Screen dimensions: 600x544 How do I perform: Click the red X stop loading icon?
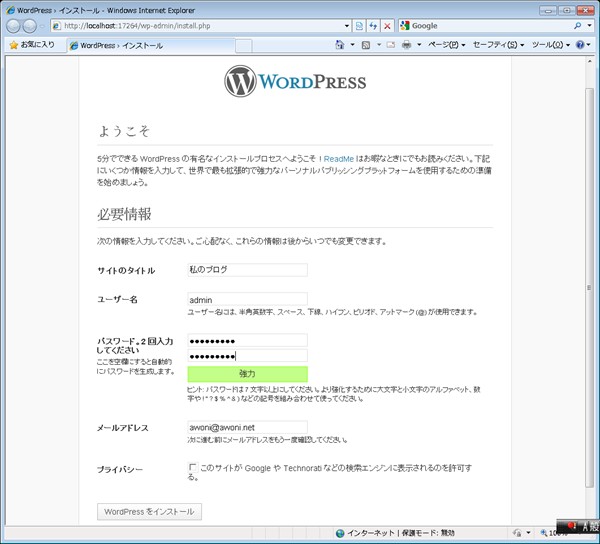tap(387, 26)
